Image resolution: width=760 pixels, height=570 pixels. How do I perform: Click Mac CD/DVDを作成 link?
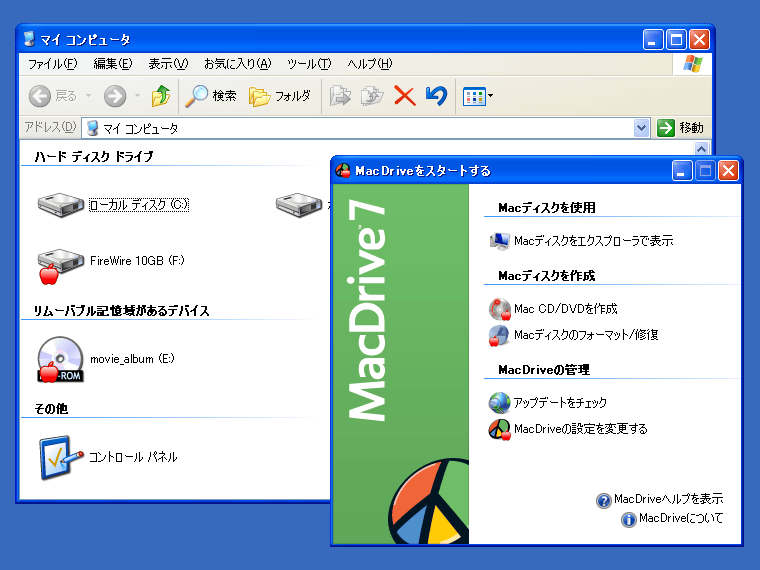pos(566,309)
